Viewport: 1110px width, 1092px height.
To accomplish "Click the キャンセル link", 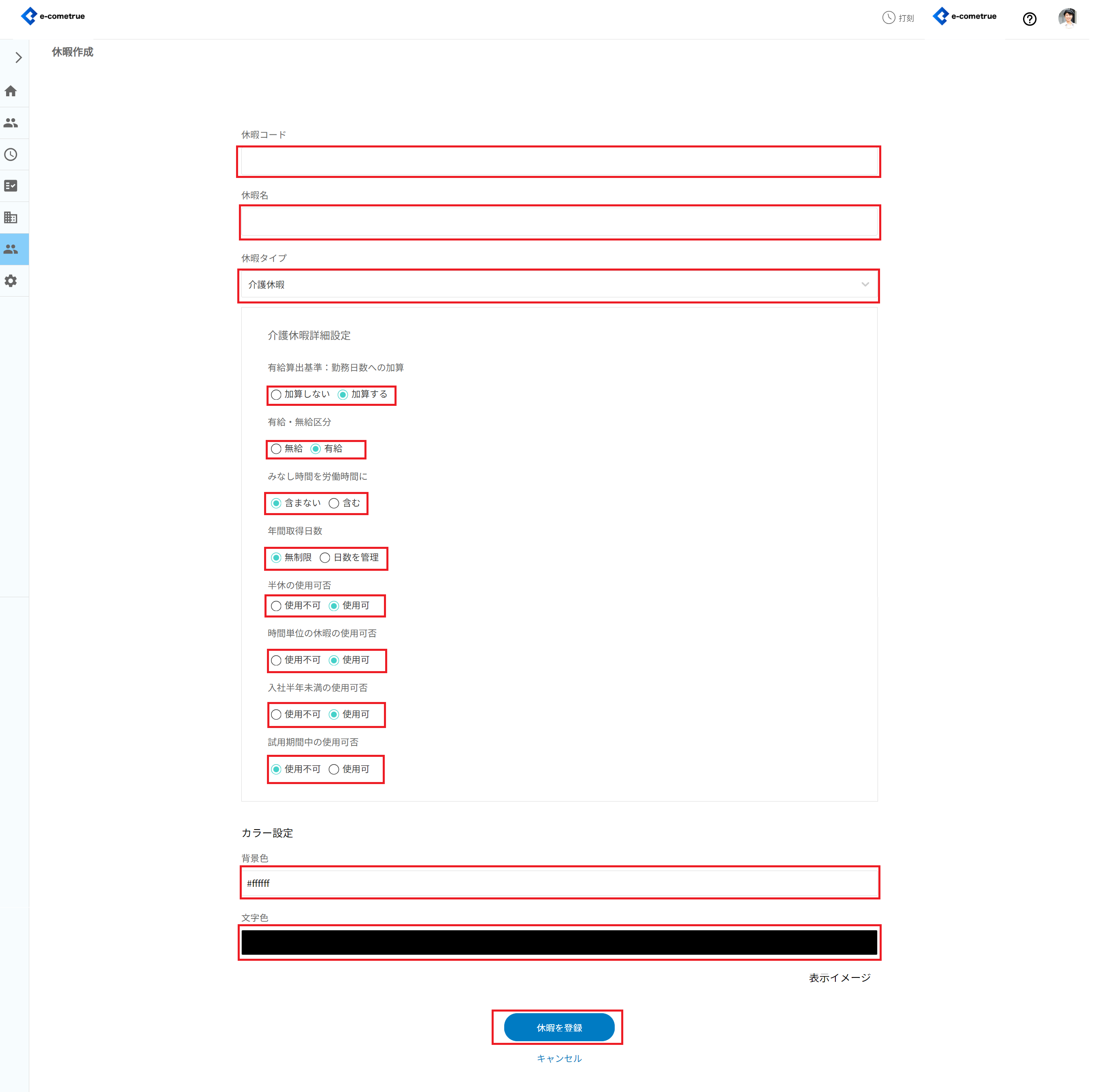I will point(559,1058).
